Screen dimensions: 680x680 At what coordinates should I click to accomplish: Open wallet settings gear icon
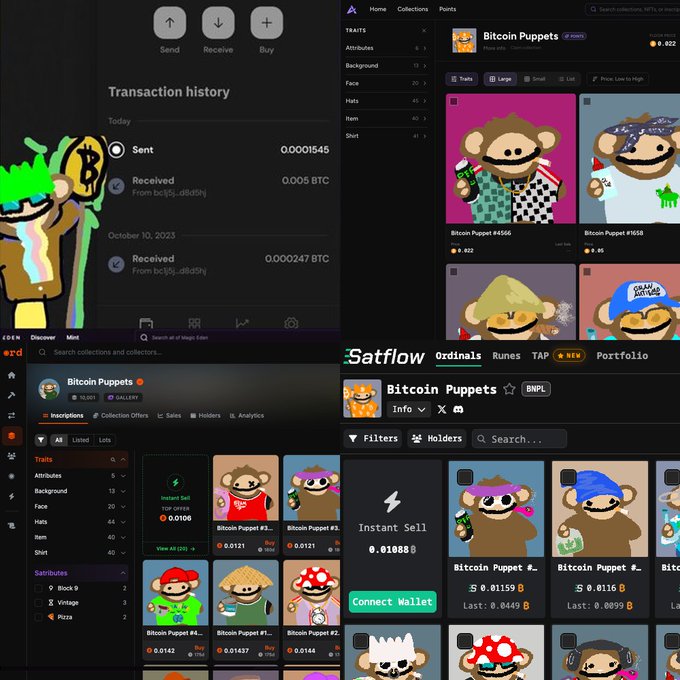click(x=291, y=323)
